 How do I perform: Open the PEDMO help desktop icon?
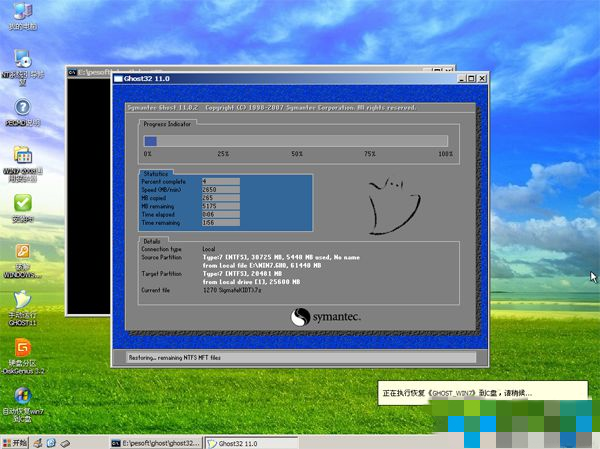tap(22, 108)
